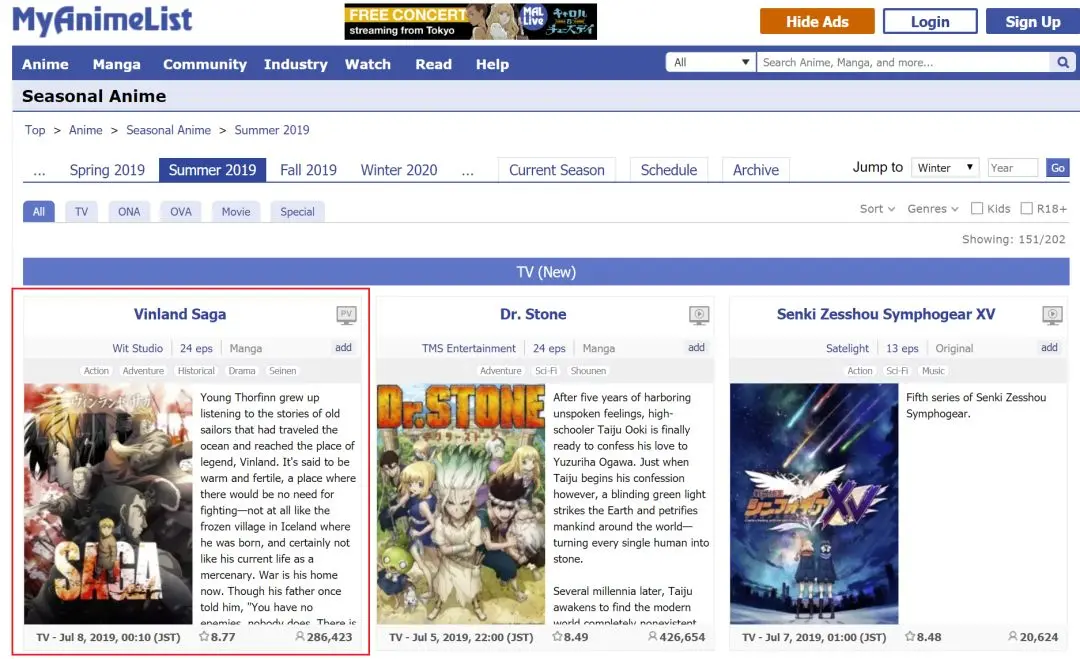Viewport: 1080px width, 659px height.
Task: Filter by ONA type
Action: (129, 211)
